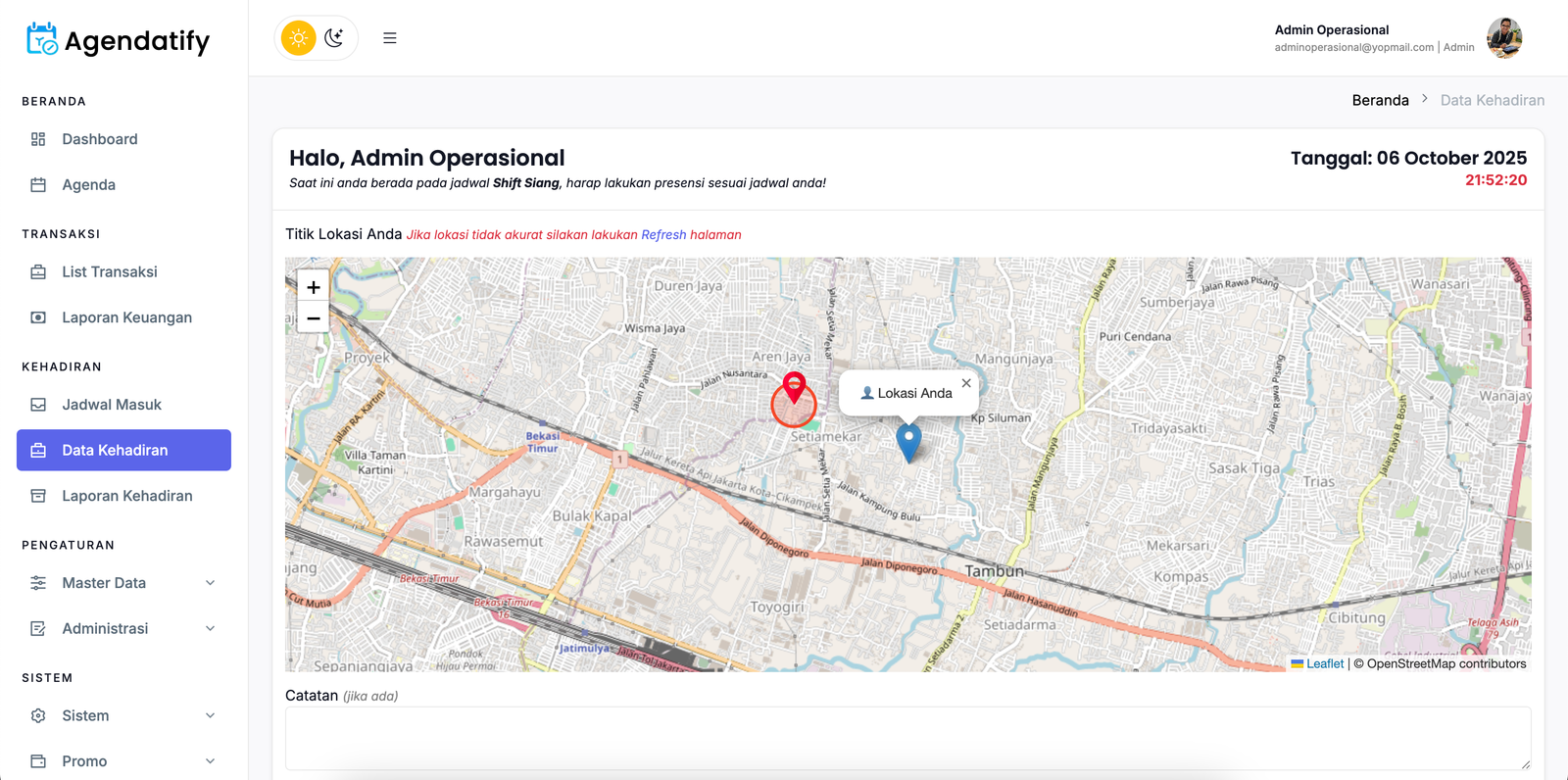The width and height of the screenshot is (1568, 780).
Task: Close the Lokasi Anda popup
Action: click(x=966, y=383)
